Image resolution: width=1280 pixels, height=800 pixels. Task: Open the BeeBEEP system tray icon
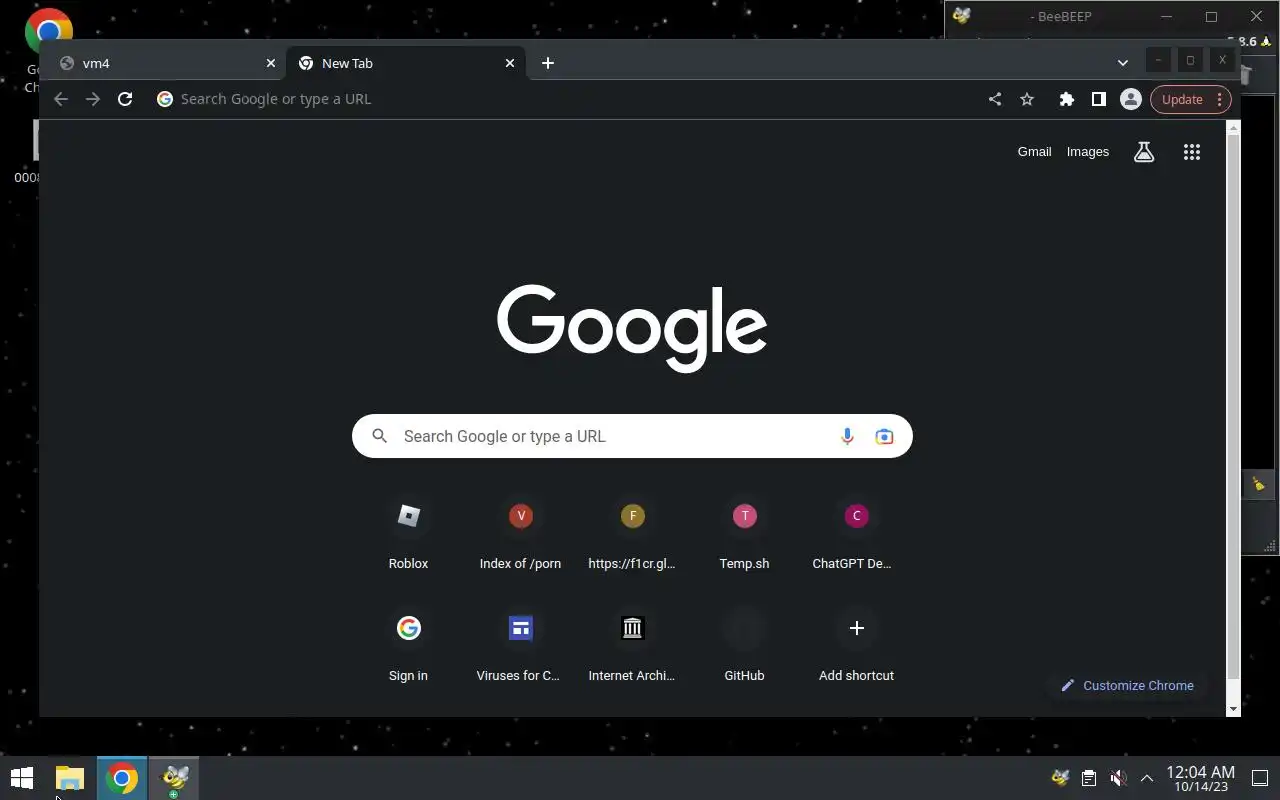pyautogui.click(x=1060, y=778)
